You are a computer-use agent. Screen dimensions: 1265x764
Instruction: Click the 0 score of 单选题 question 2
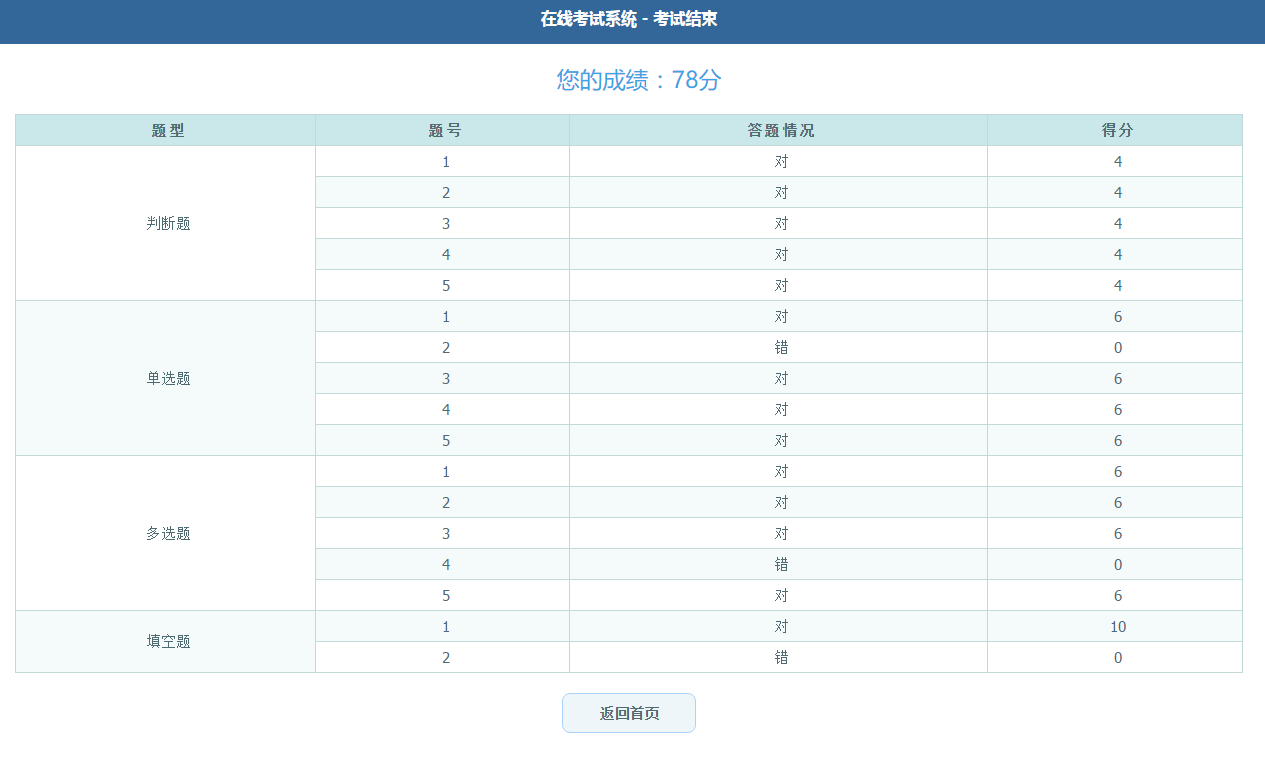pyautogui.click(x=1117, y=347)
